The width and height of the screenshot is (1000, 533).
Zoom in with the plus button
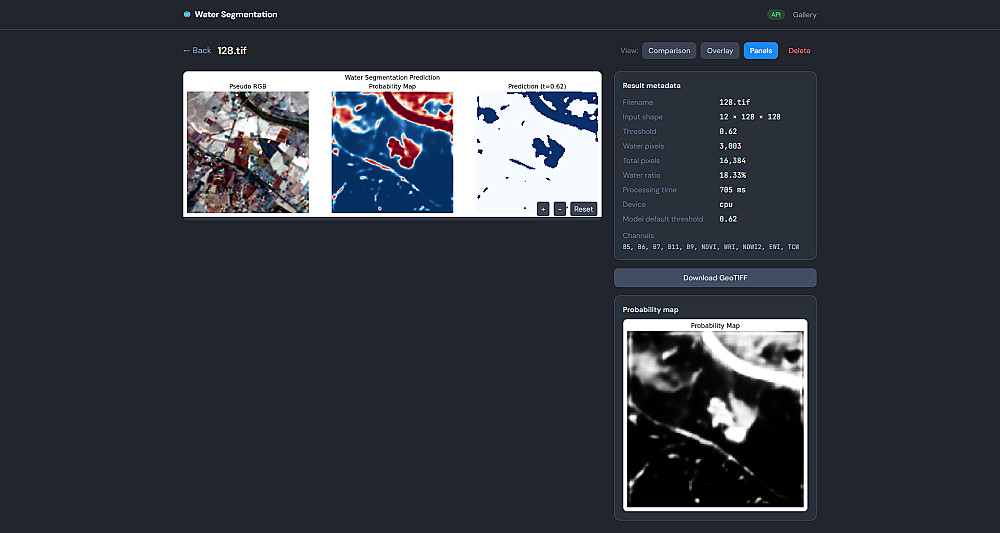543,209
